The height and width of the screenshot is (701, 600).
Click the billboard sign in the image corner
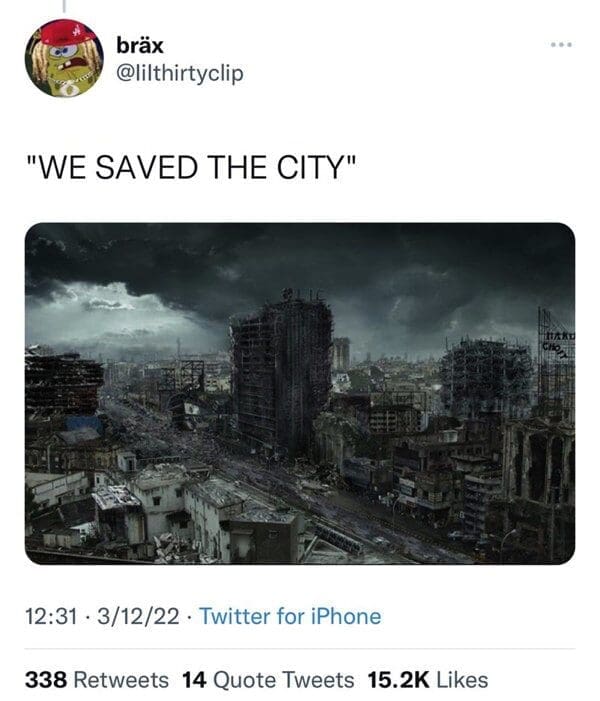click(558, 342)
